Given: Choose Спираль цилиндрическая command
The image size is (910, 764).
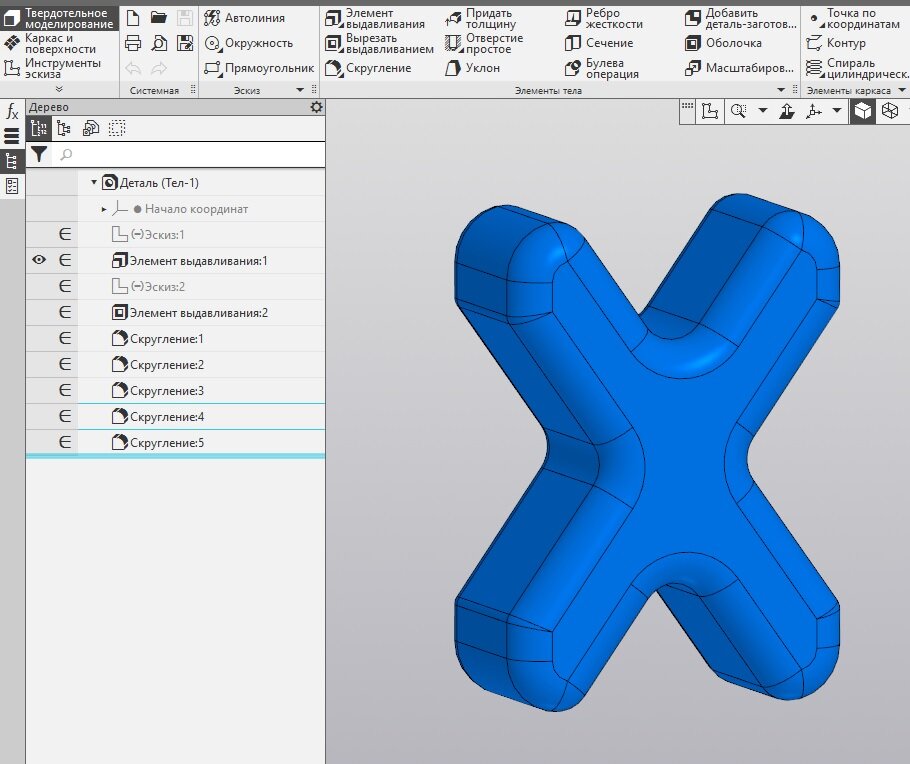Looking at the screenshot, I should tap(857, 69).
